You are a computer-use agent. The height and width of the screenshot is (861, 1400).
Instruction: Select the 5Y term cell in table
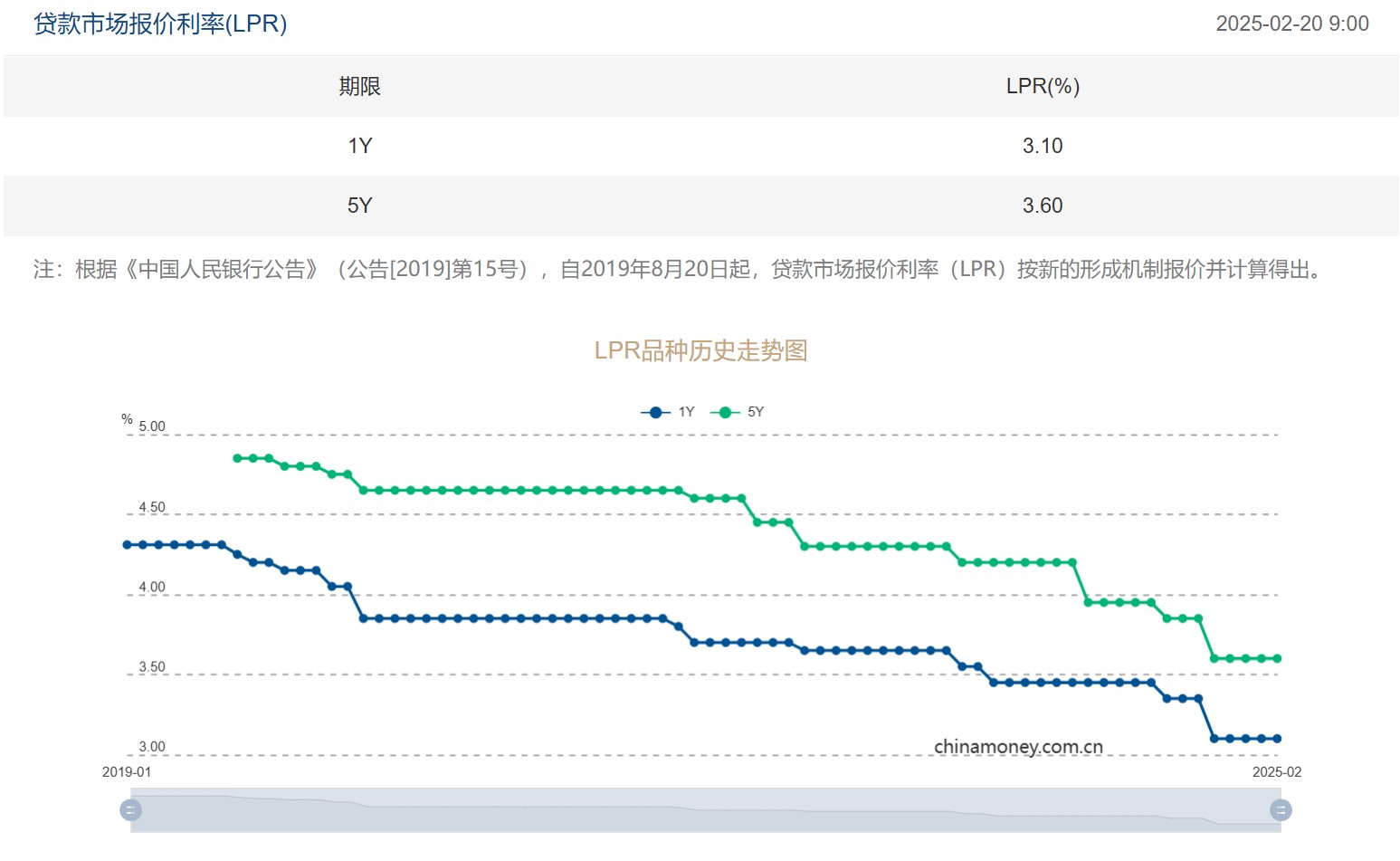coord(359,206)
